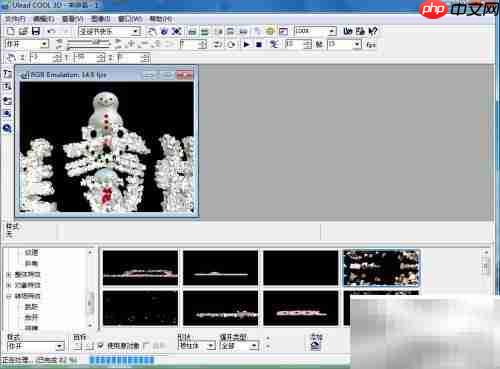Image resolution: width=500 pixels, height=369 pixels.
Task: Open the File menu
Action: click(x=15, y=19)
